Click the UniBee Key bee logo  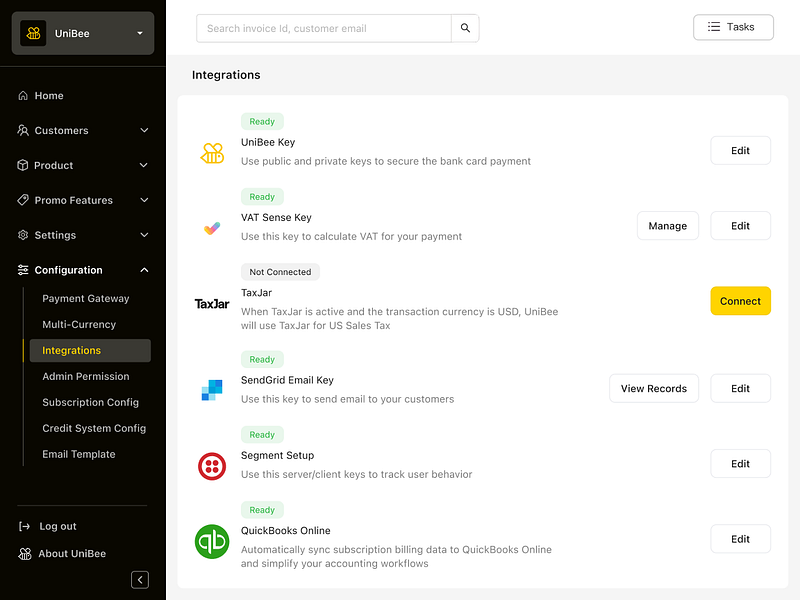coord(212,153)
